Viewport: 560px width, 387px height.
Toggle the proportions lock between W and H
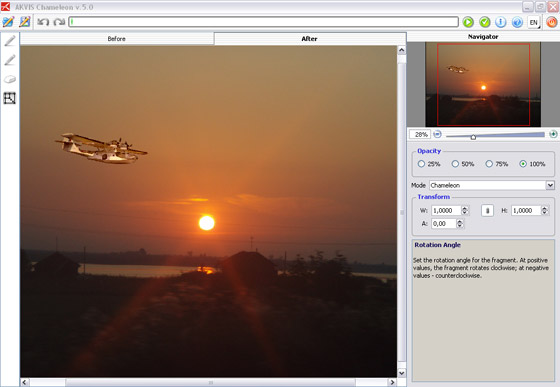487,211
